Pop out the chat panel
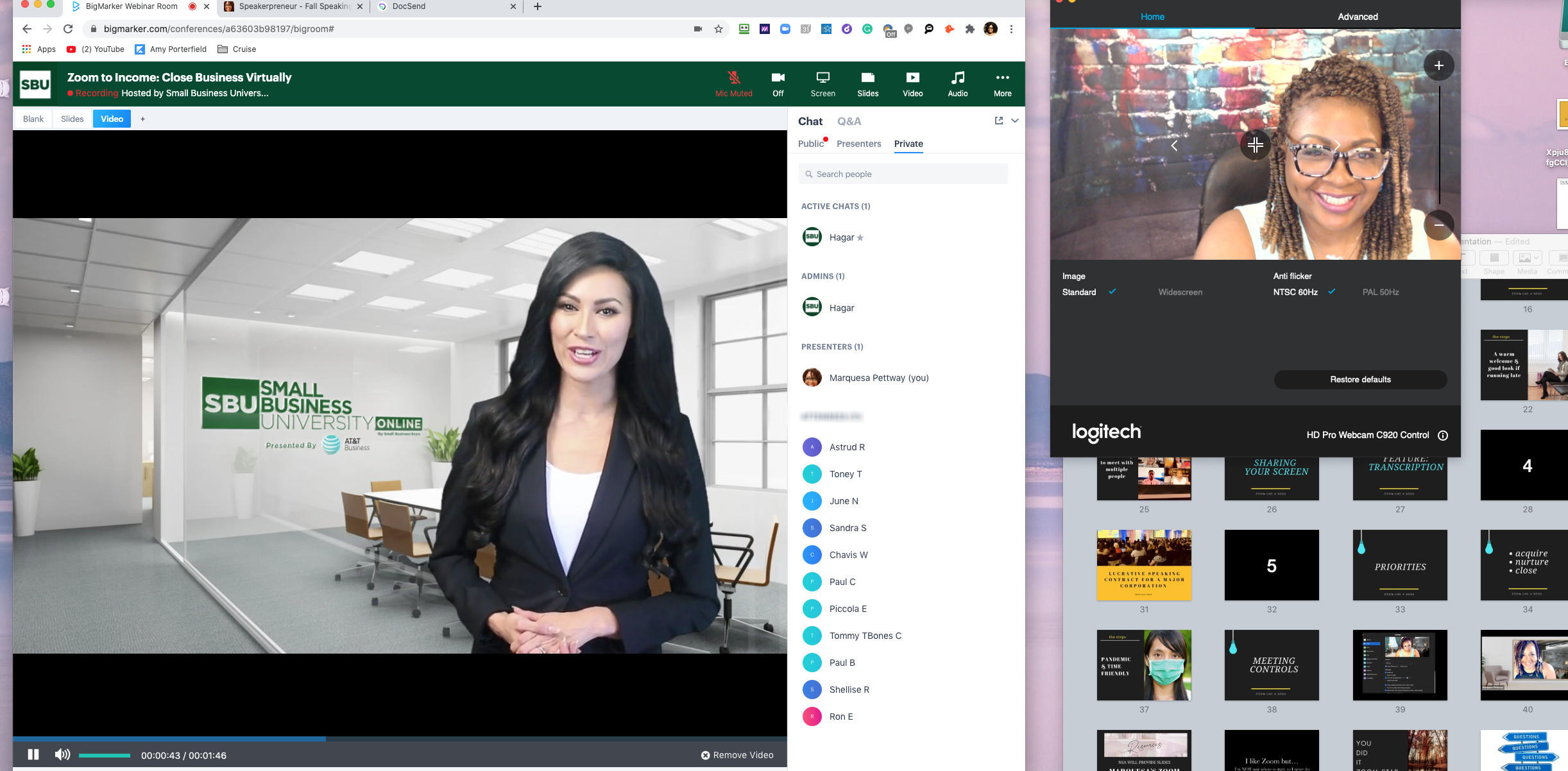 pyautogui.click(x=998, y=121)
